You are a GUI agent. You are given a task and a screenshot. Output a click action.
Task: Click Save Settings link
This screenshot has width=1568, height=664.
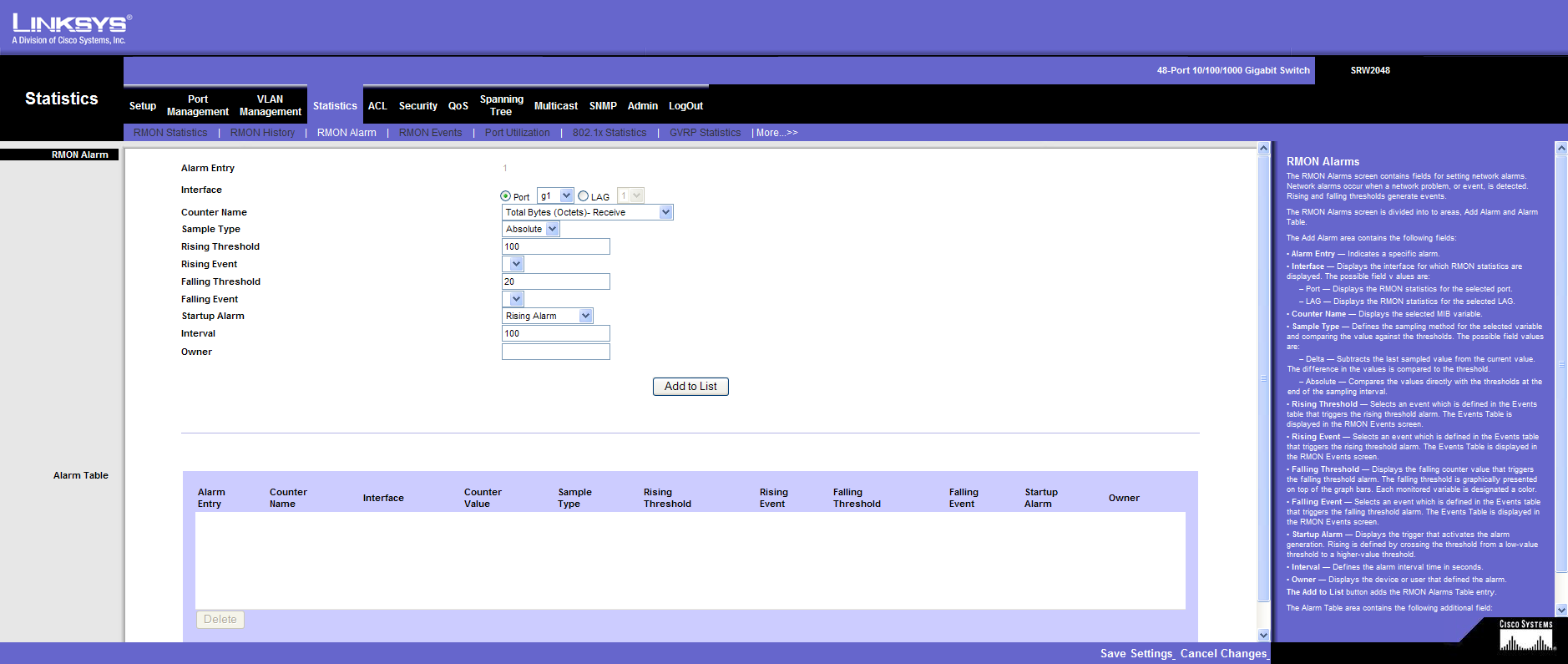pyautogui.click(x=1136, y=654)
